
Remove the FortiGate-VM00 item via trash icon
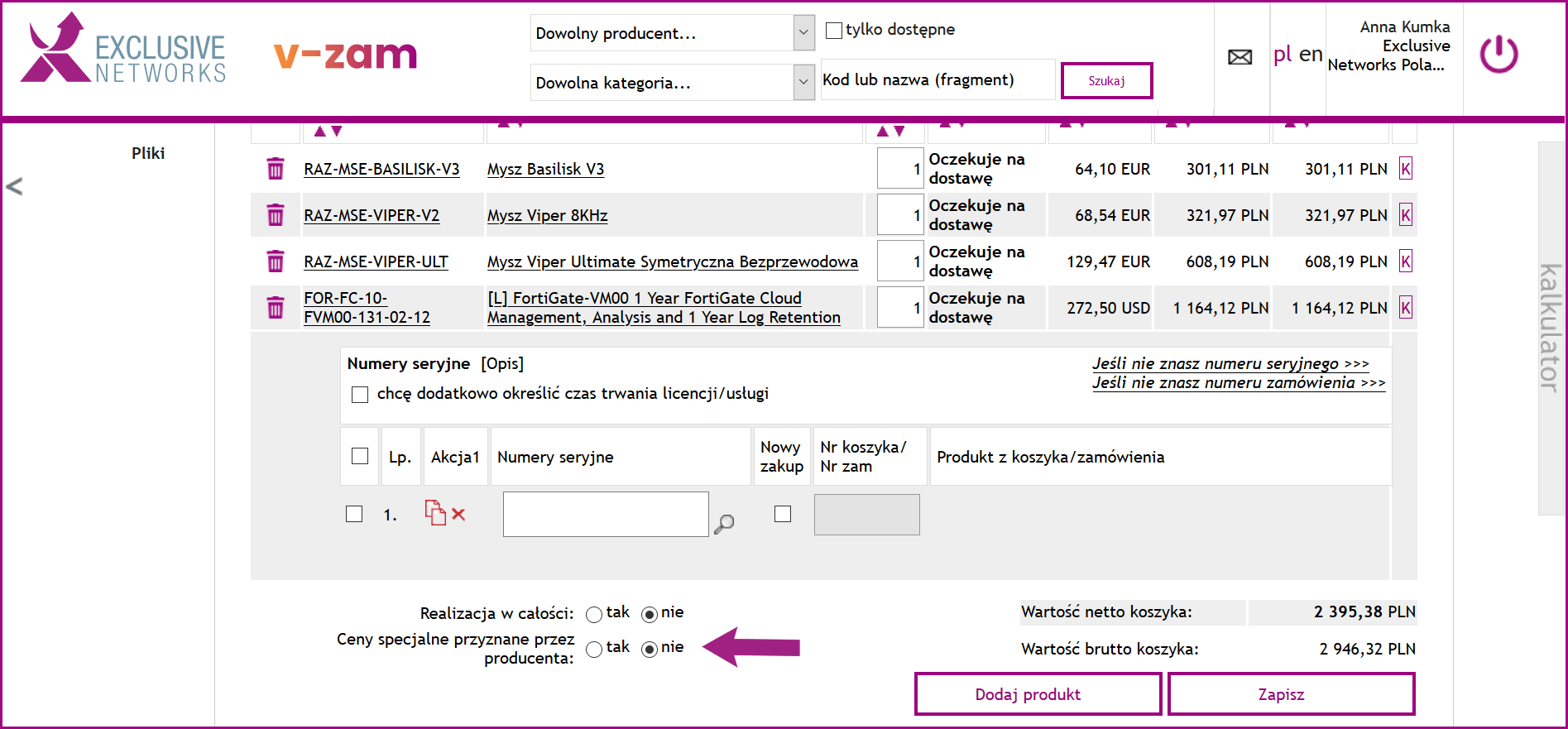point(276,308)
